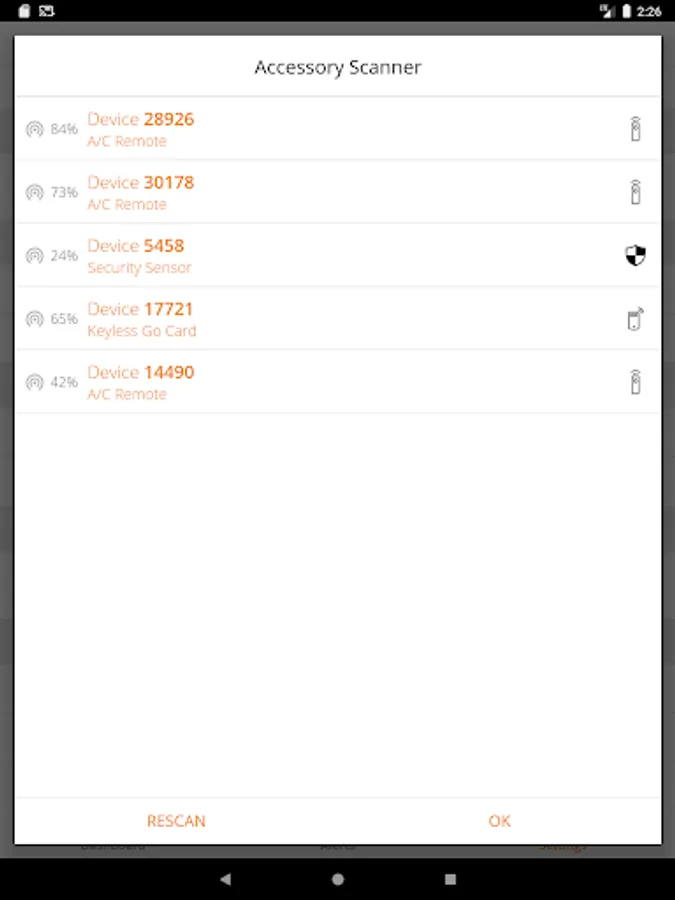Tap the signal icon showing 42%

click(x=34, y=382)
